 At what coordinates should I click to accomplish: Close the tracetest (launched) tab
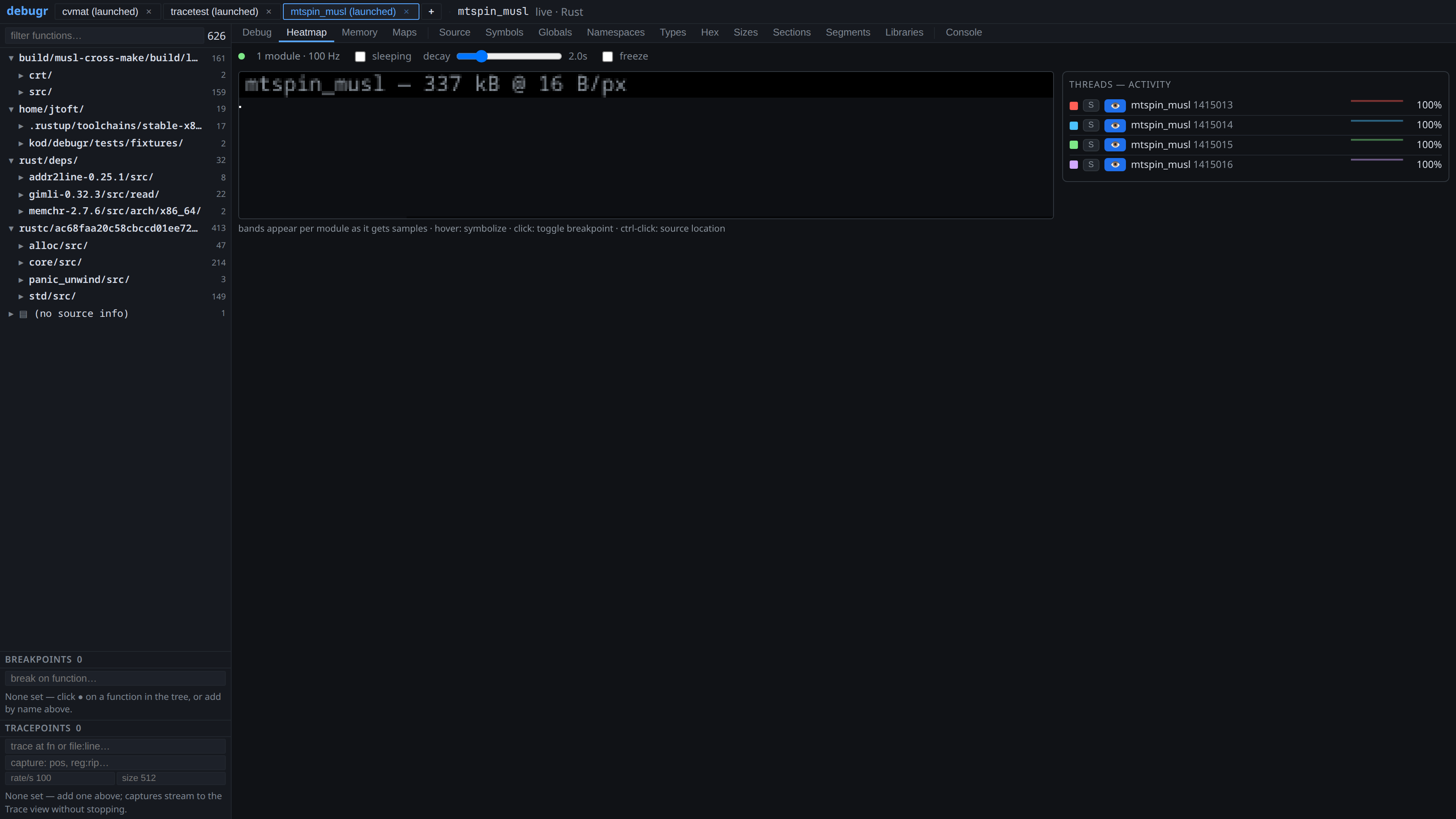coord(268,11)
